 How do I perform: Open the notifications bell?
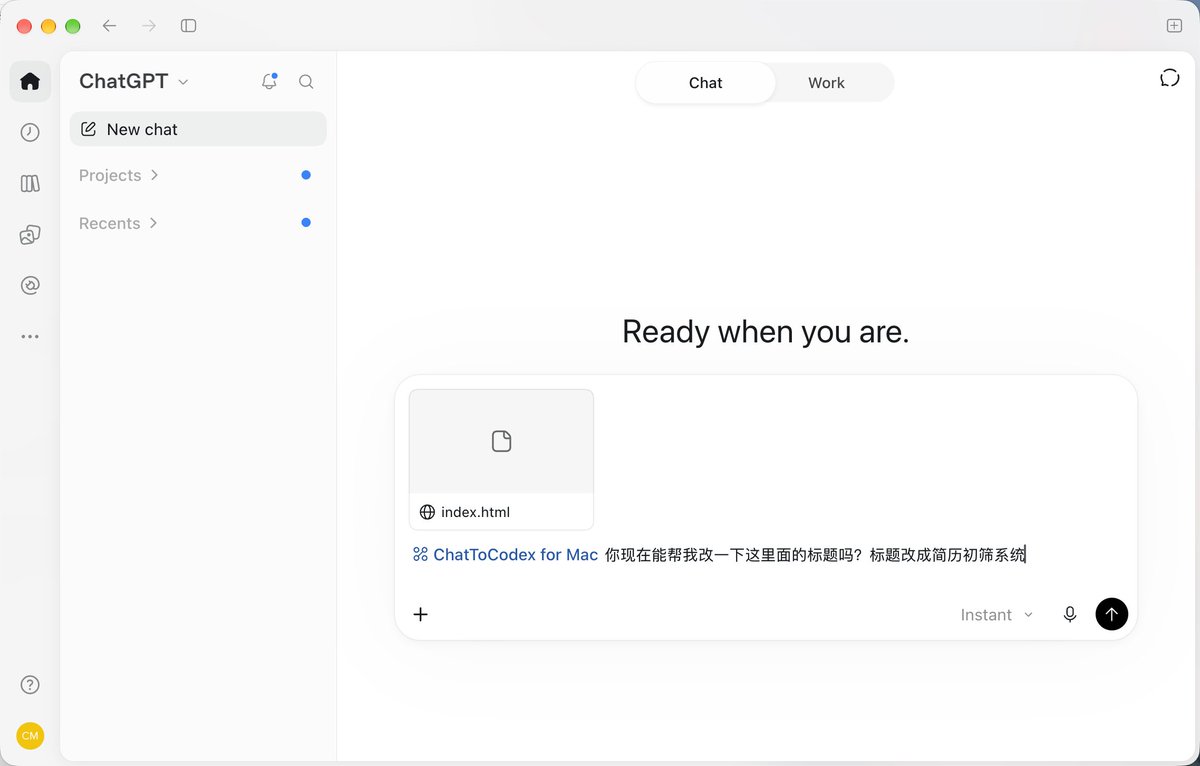[x=269, y=82]
